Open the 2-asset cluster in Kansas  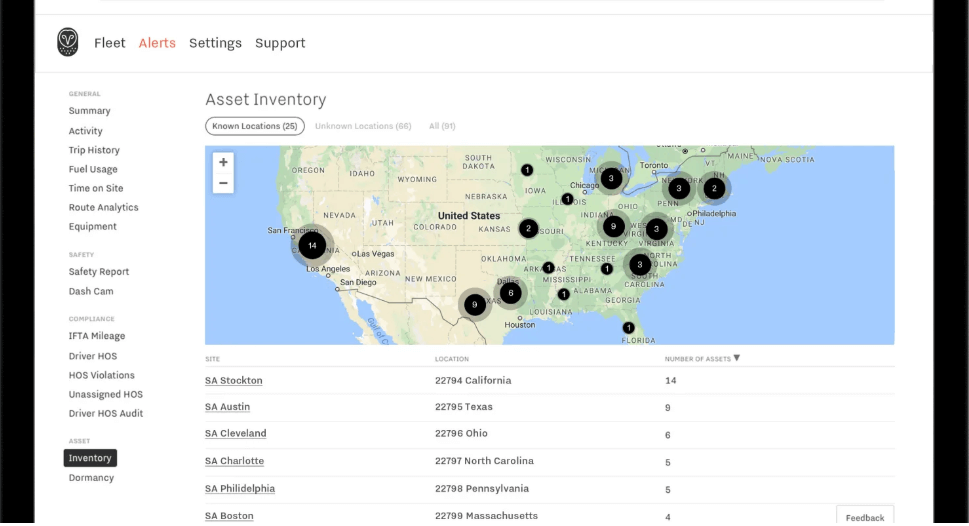pos(528,229)
